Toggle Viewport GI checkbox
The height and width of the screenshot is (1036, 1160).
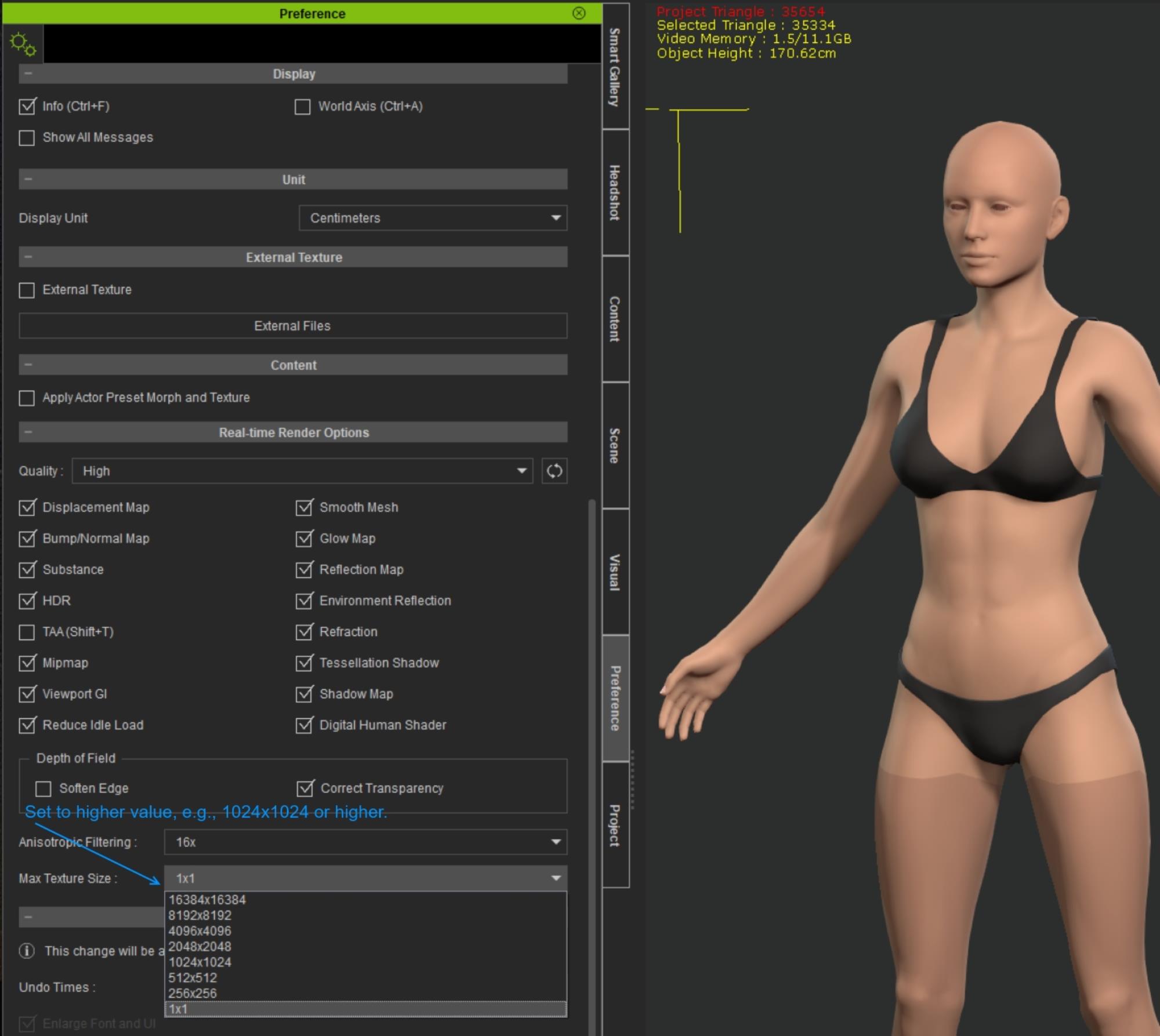(27, 694)
